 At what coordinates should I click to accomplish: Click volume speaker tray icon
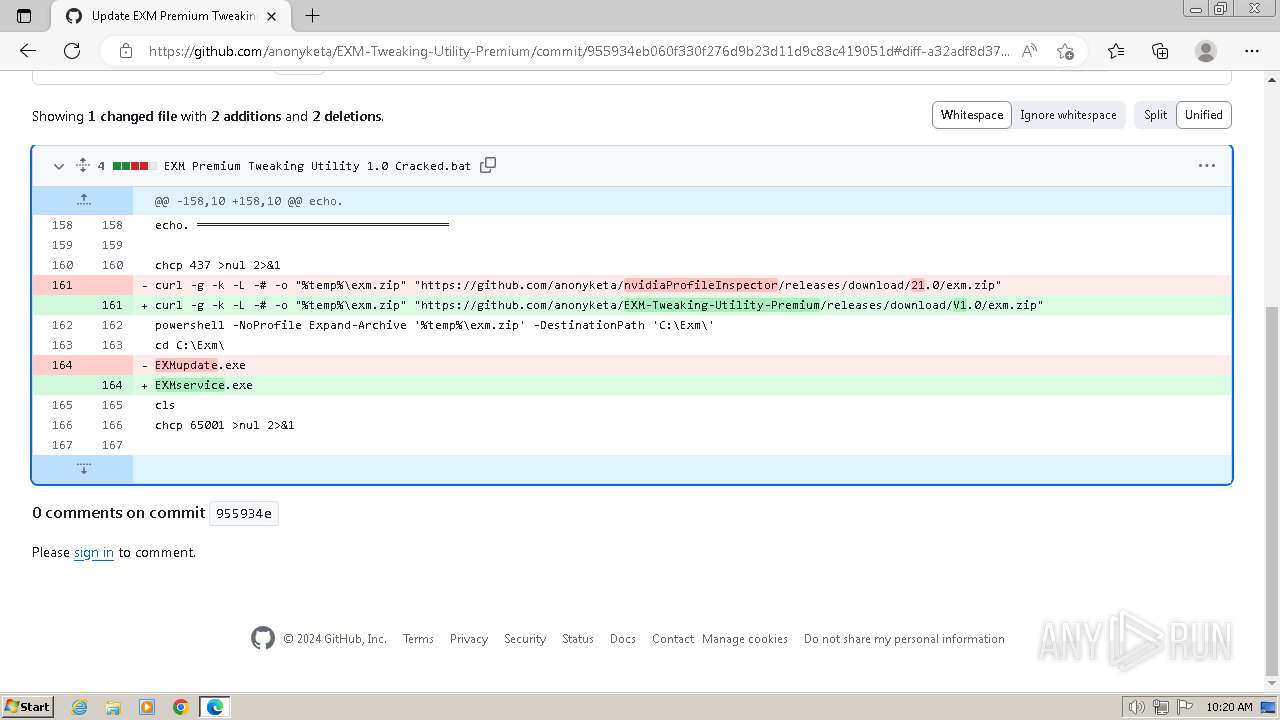pyautogui.click(x=1138, y=707)
